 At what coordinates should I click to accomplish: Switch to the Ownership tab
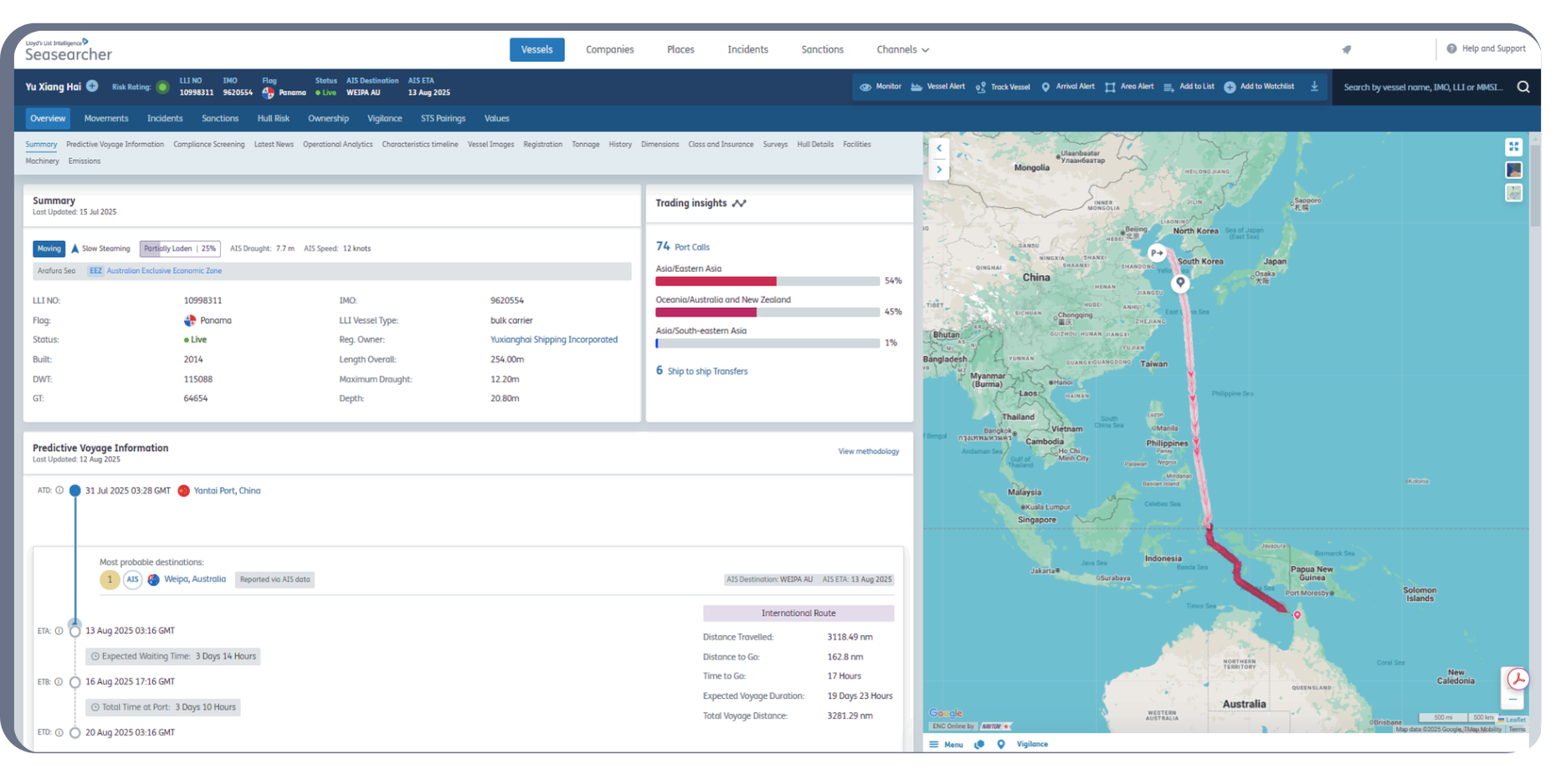click(328, 118)
